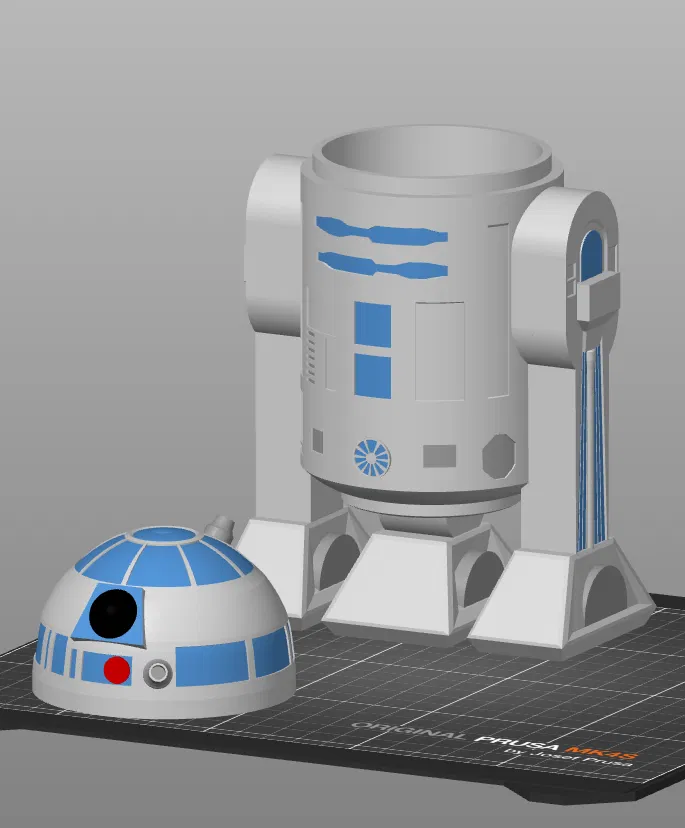Click the small antenna peg atop dome
The image size is (685, 828).
220,528
